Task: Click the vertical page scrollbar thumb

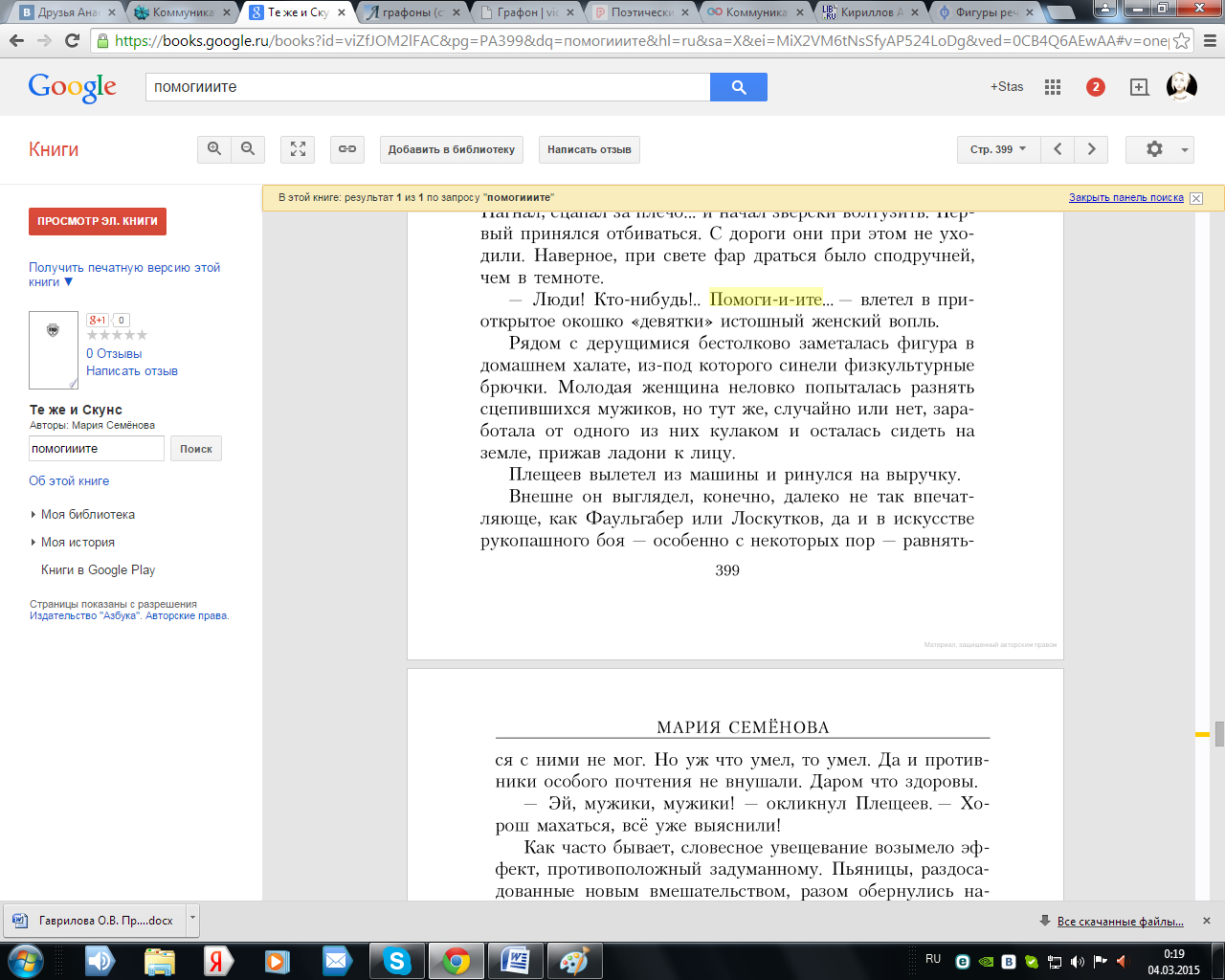Action: [x=1219, y=734]
